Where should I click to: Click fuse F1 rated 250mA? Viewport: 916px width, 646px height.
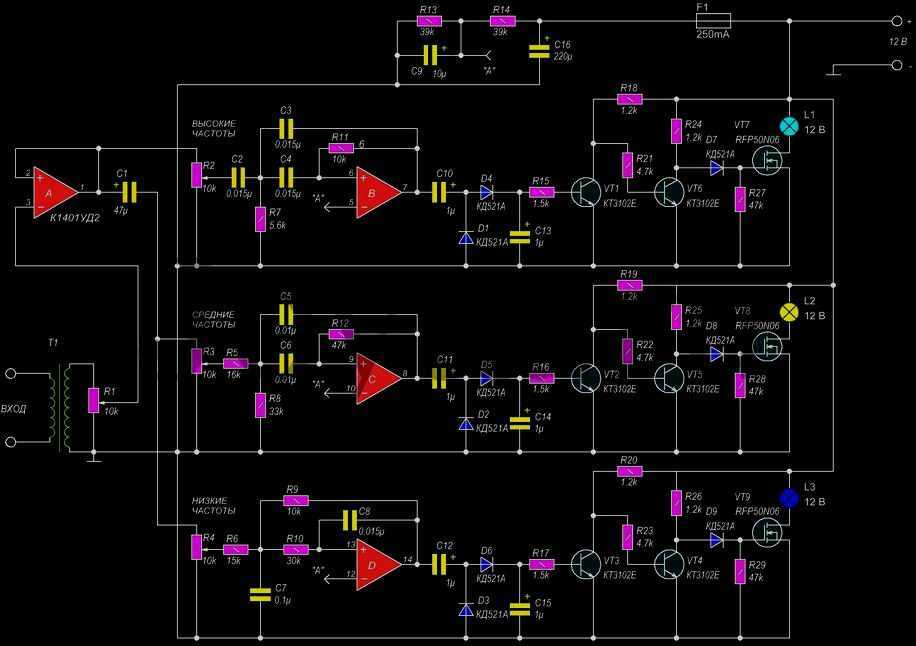[712, 20]
